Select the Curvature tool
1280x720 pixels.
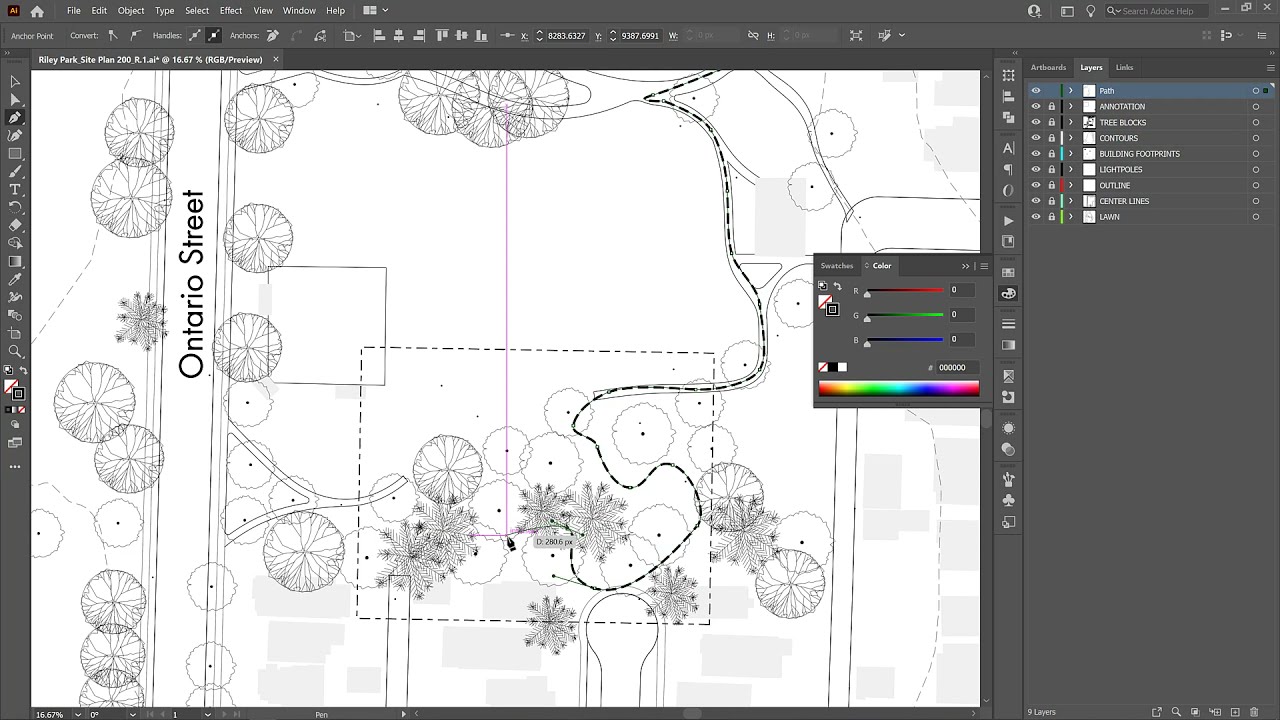tap(15, 136)
